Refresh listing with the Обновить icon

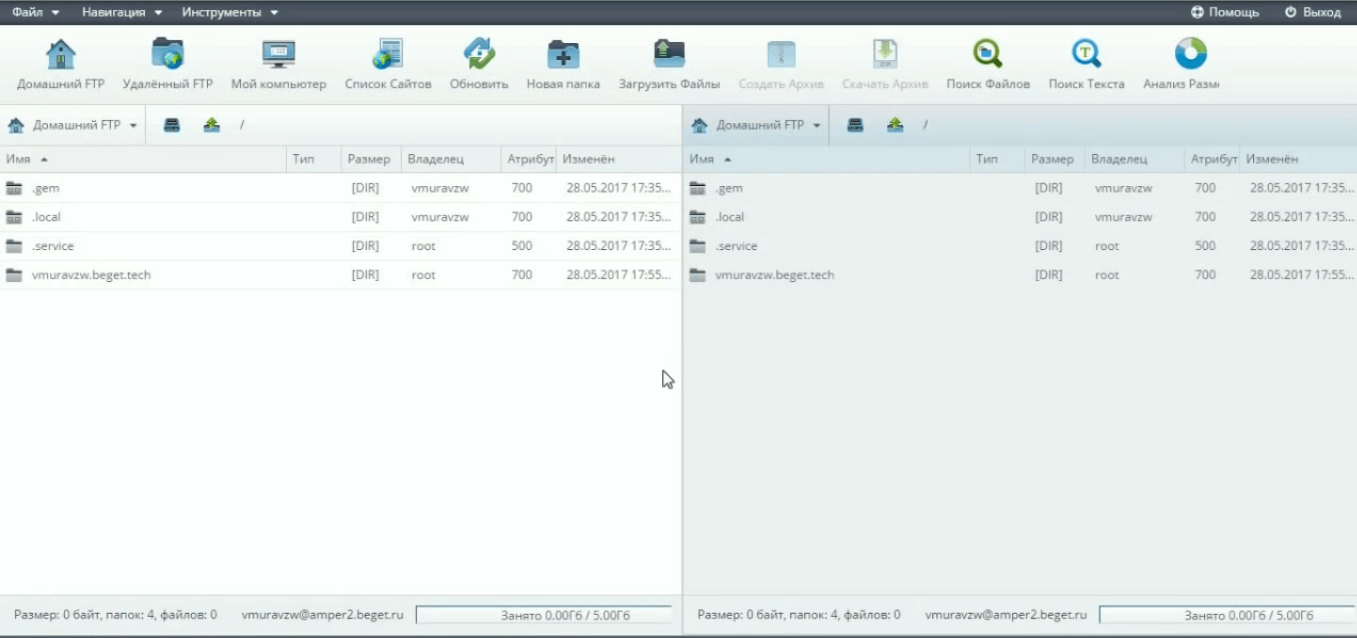[479, 54]
